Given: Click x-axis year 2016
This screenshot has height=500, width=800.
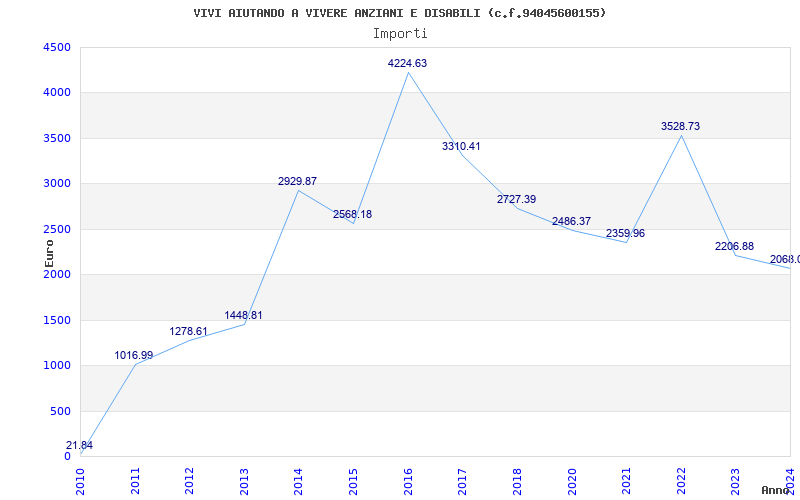Looking at the screenshot, I should pos(408,482).
